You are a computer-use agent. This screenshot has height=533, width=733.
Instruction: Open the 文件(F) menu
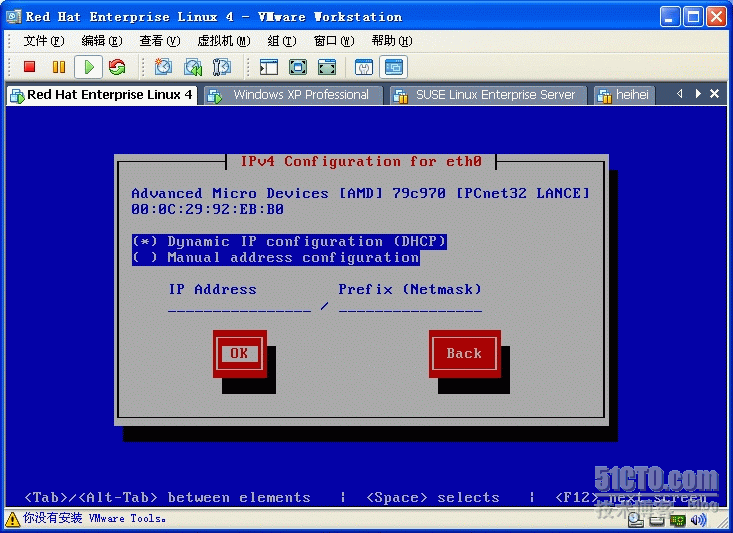coord(43,41)
